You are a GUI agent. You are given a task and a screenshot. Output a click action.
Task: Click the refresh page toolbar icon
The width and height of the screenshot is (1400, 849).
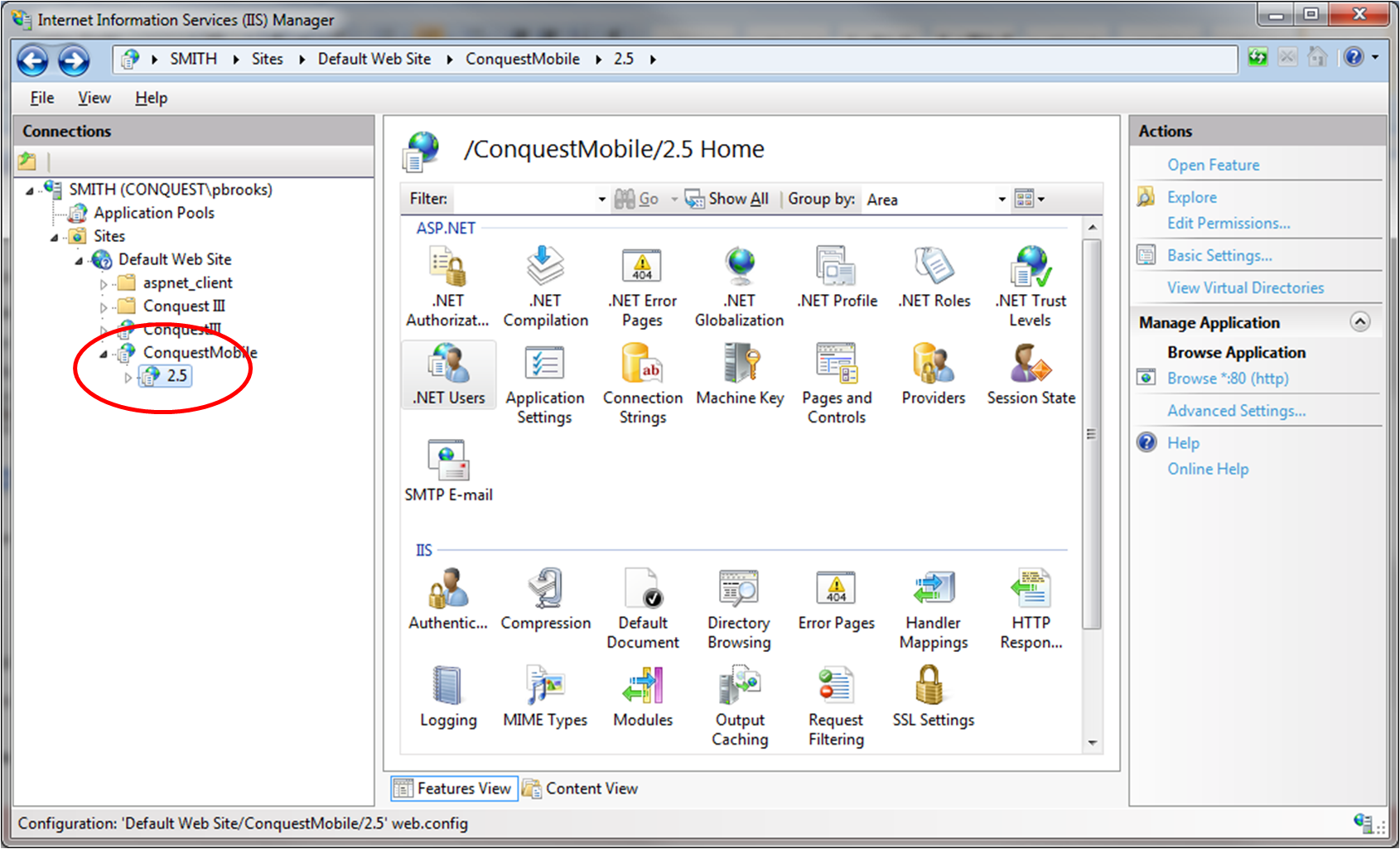pos(1258,57)
